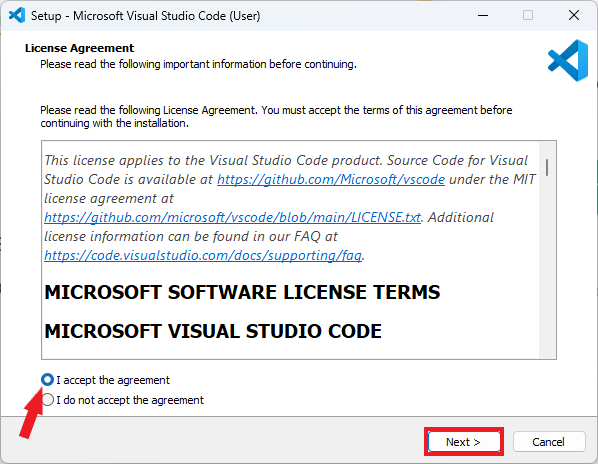Screen dimensions: 598x464
Task: Click the window title text "Setup - Microsoft Visual Studio Code"
Action: coord(145,16)
